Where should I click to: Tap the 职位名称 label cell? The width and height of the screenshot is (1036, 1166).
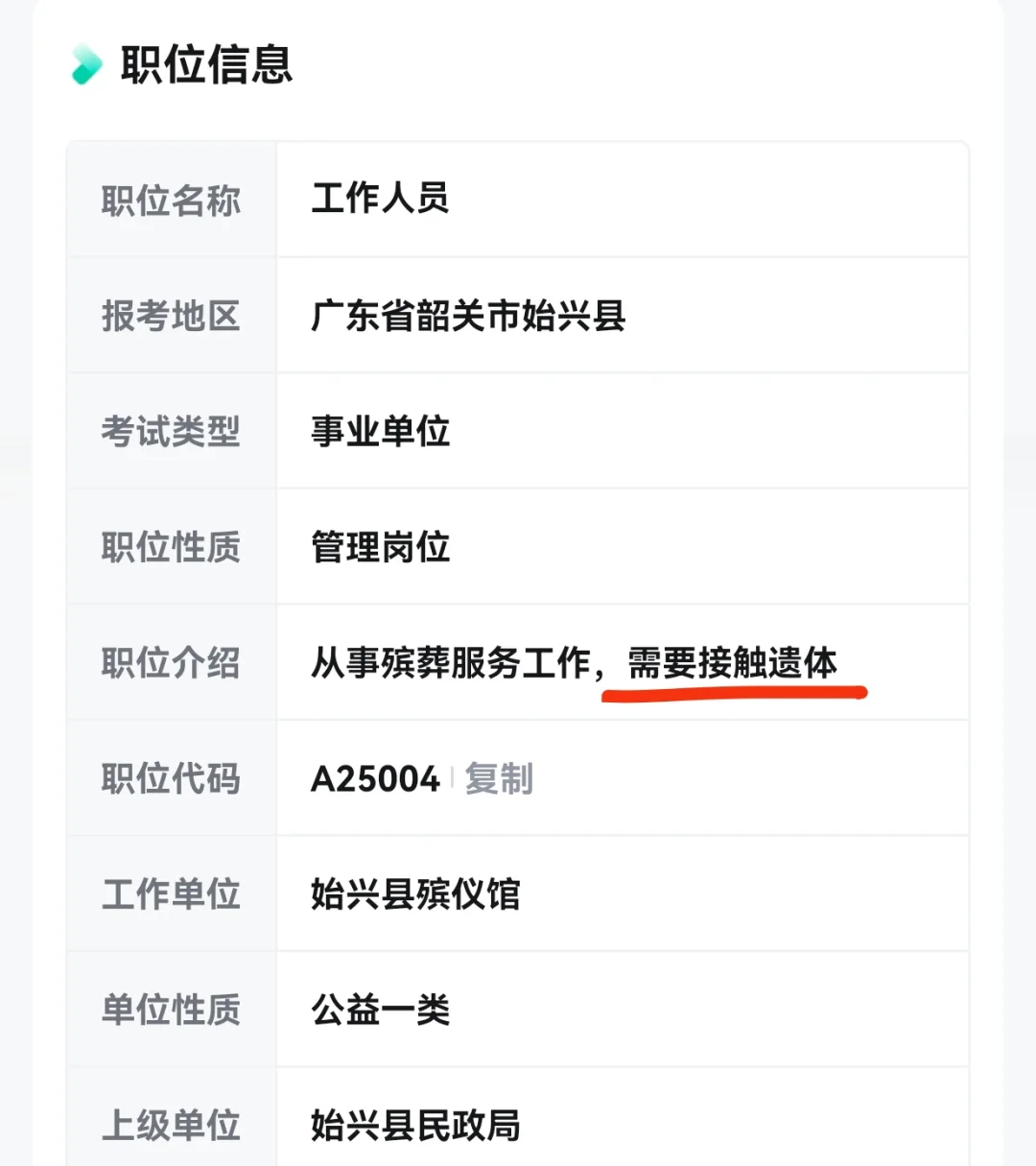click(172, 200)
